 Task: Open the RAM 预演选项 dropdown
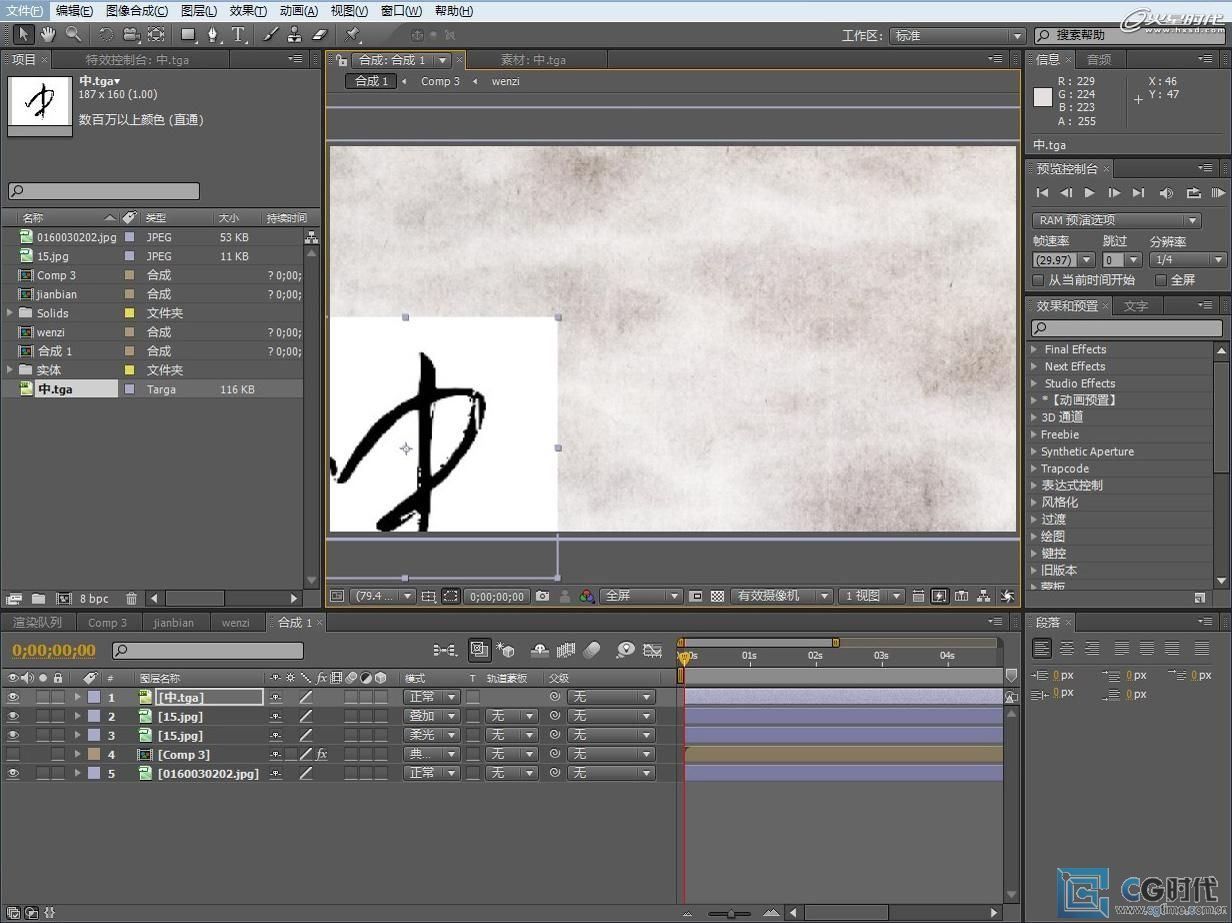click(x=1116, y=220)
